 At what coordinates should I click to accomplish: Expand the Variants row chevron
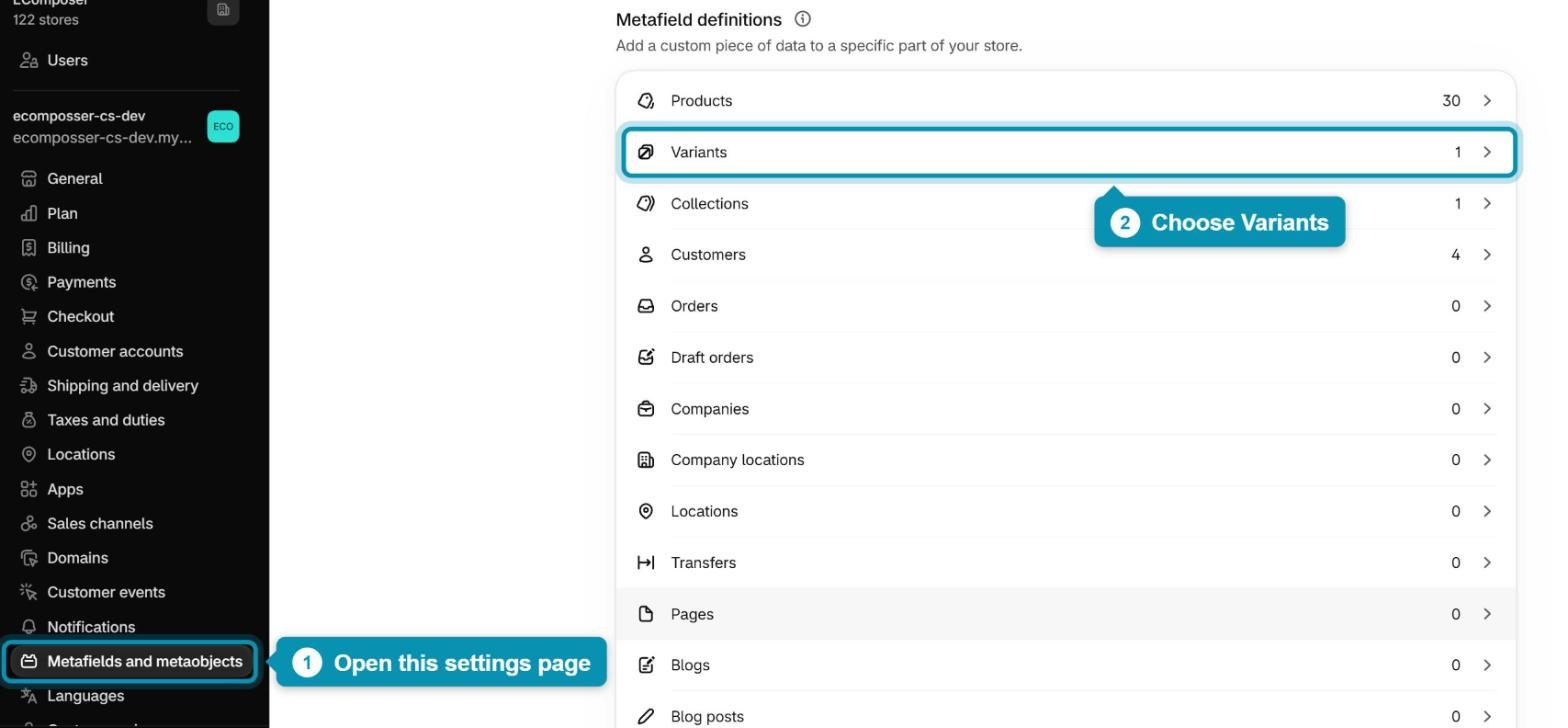click(x=1487, y=152)
